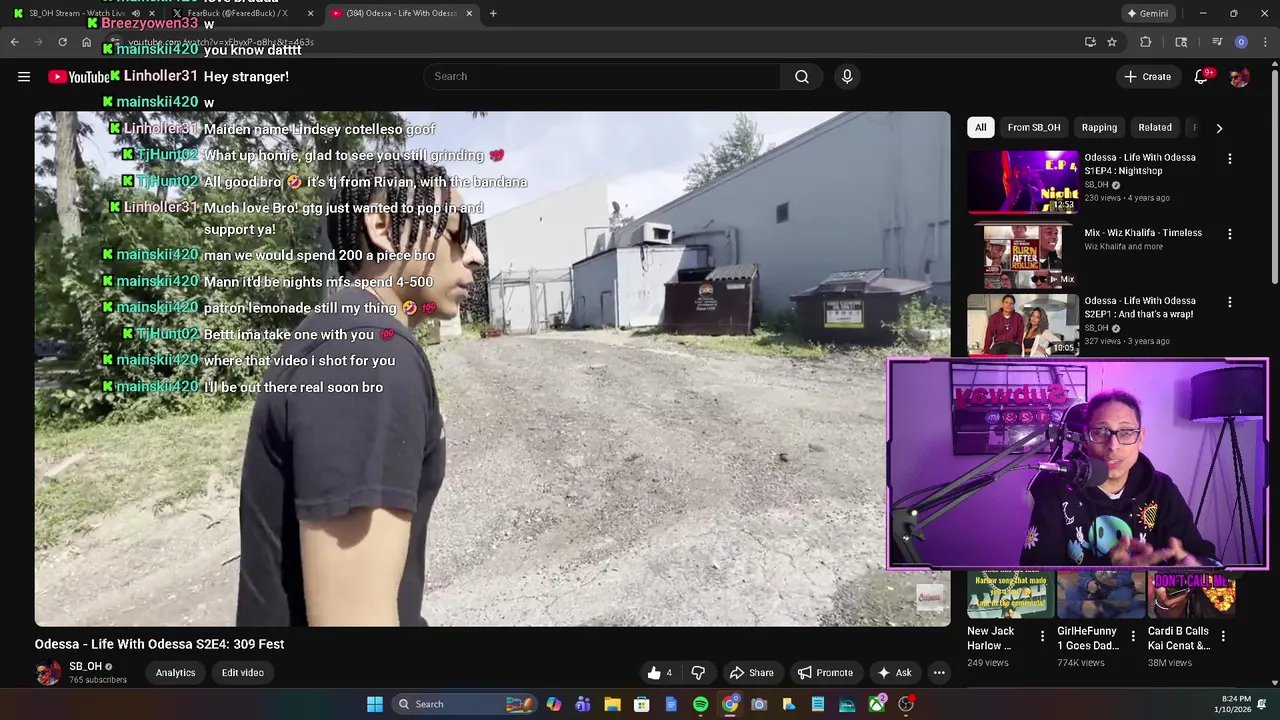
Task: Reload the page with the refresh icon
Action: [62, 42]
